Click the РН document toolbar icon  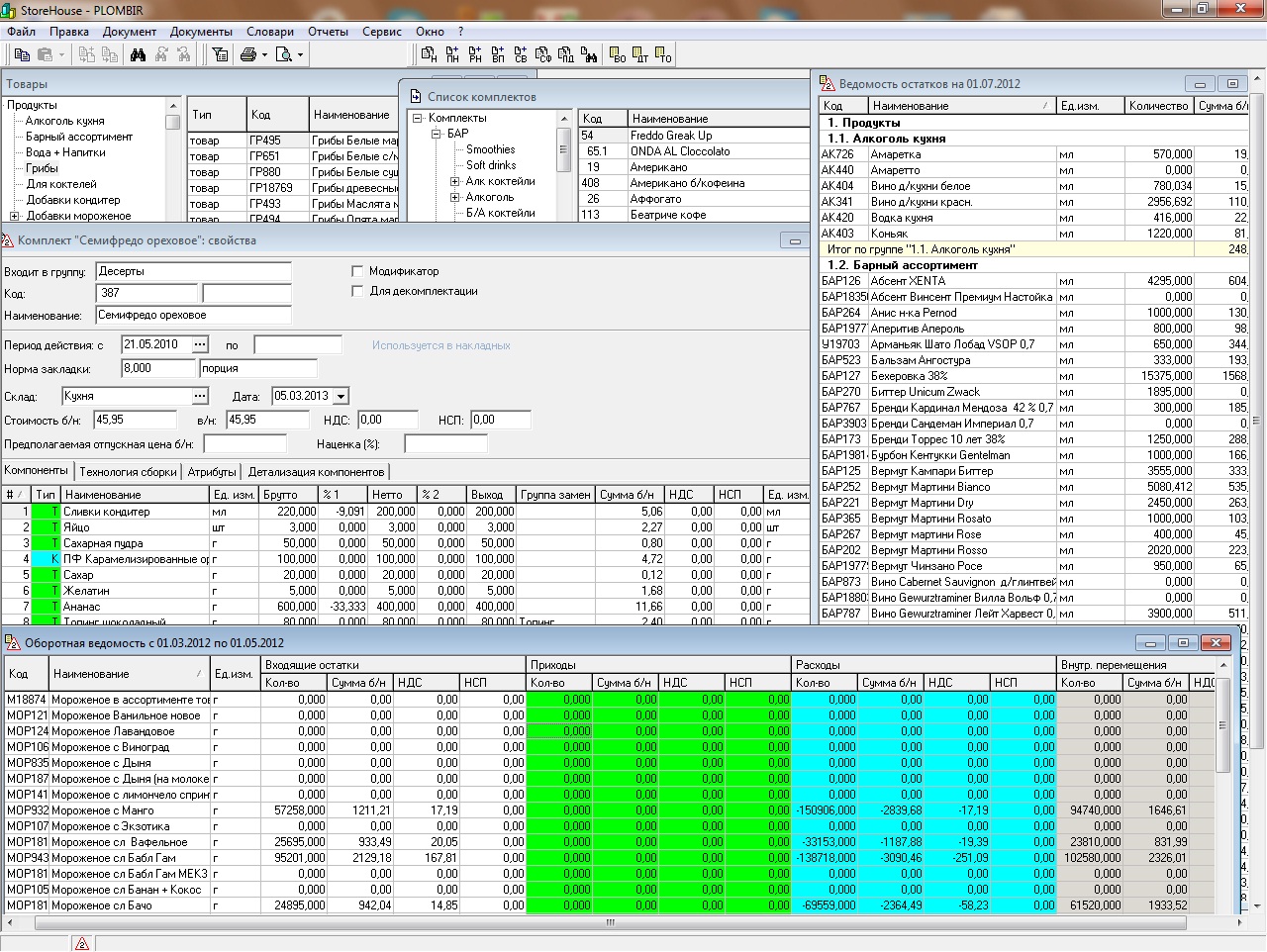point(475,55)
